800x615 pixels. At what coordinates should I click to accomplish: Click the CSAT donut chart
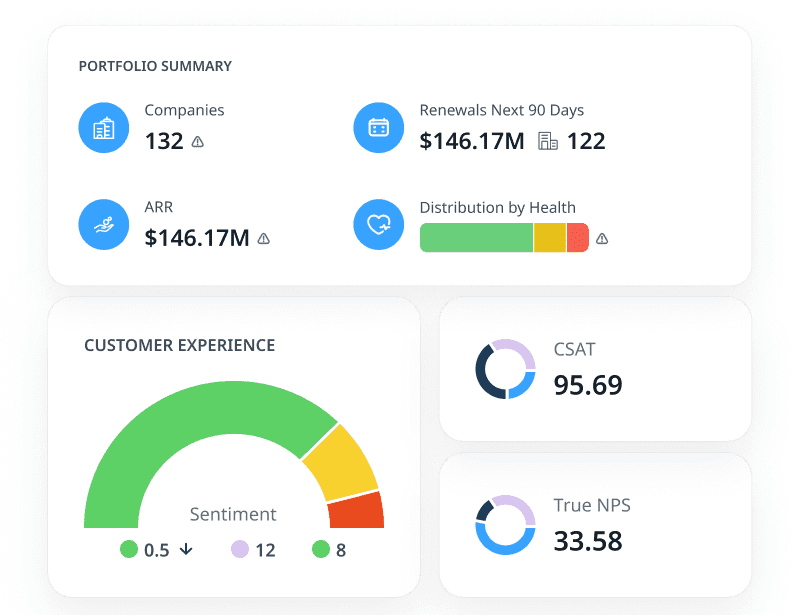505,369
